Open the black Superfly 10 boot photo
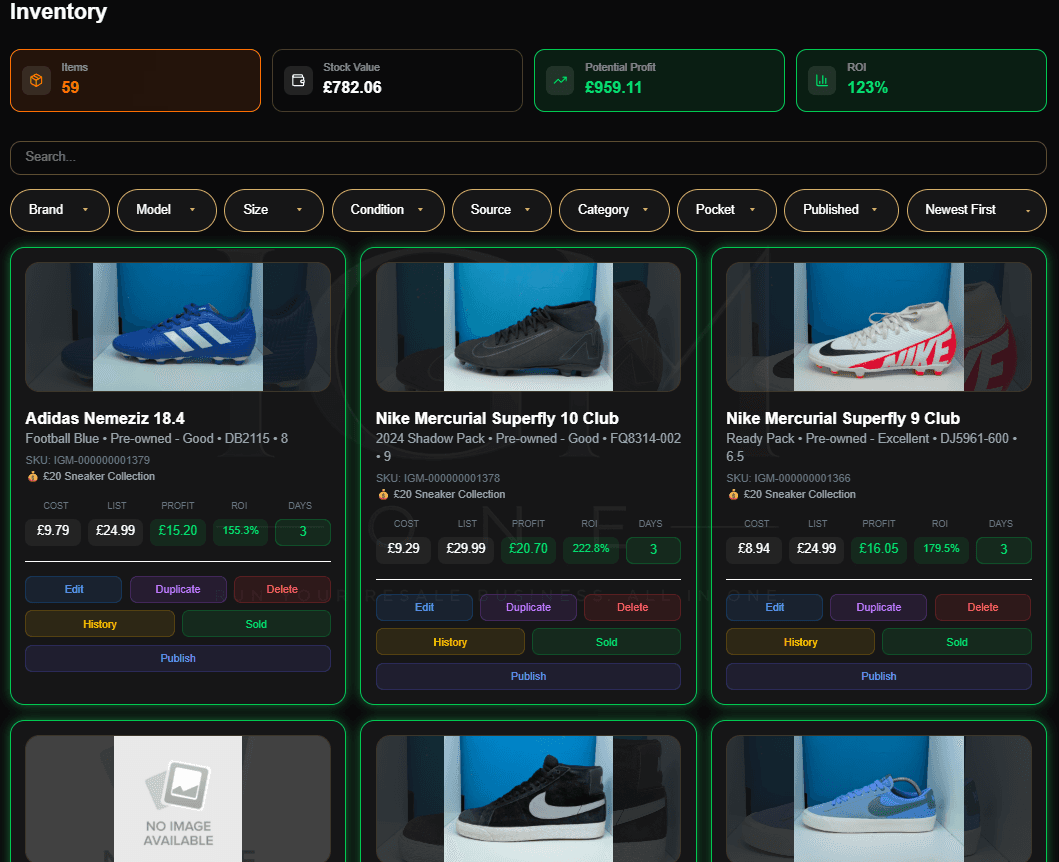Screen dimensions: 1059x862 point(528,327)
